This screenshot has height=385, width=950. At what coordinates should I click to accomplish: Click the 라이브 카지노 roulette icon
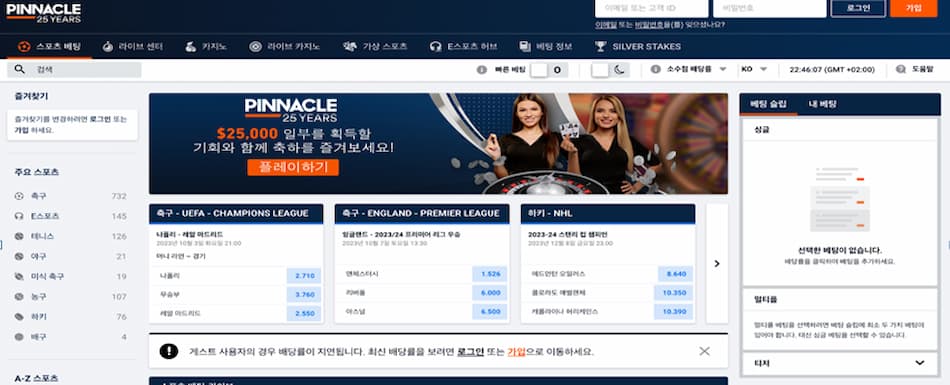[256, 47]
